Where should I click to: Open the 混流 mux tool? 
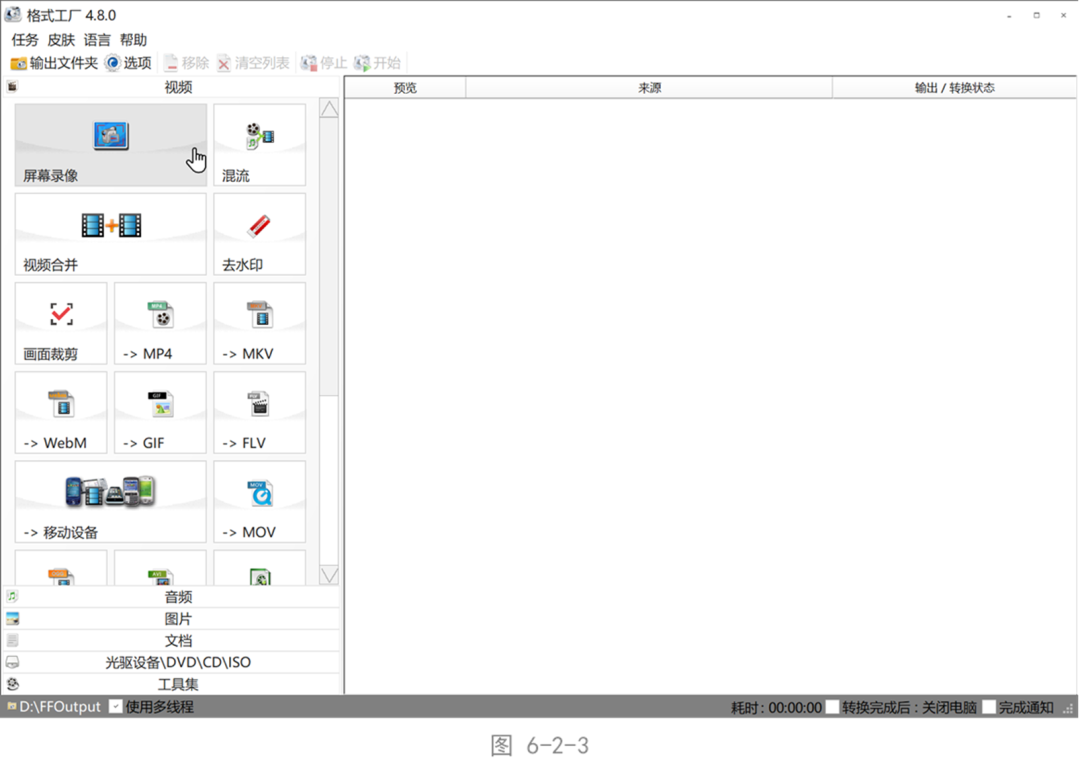tap(259, 145)
